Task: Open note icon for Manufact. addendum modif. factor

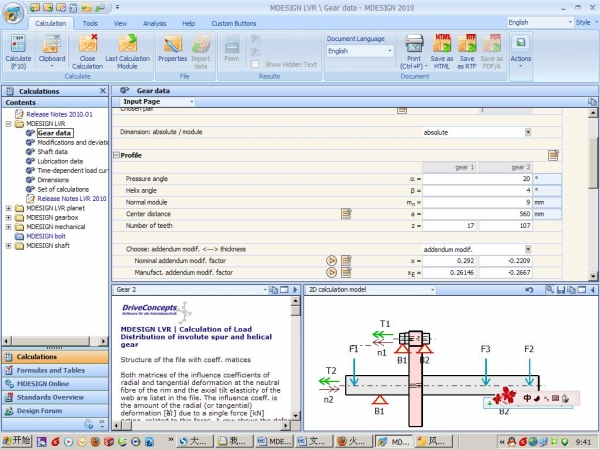Action: (346, 272)
